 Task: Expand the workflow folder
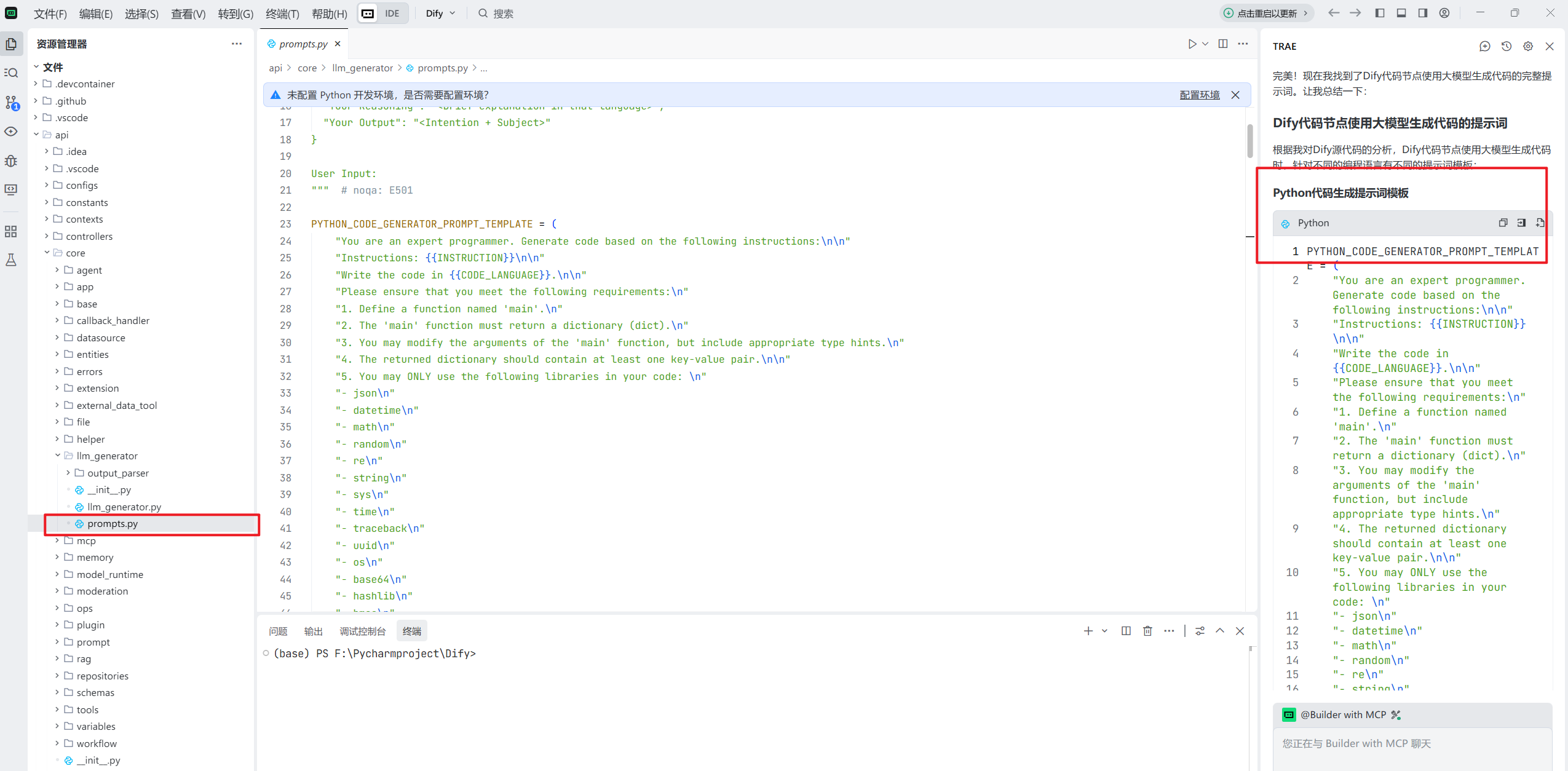96,743
